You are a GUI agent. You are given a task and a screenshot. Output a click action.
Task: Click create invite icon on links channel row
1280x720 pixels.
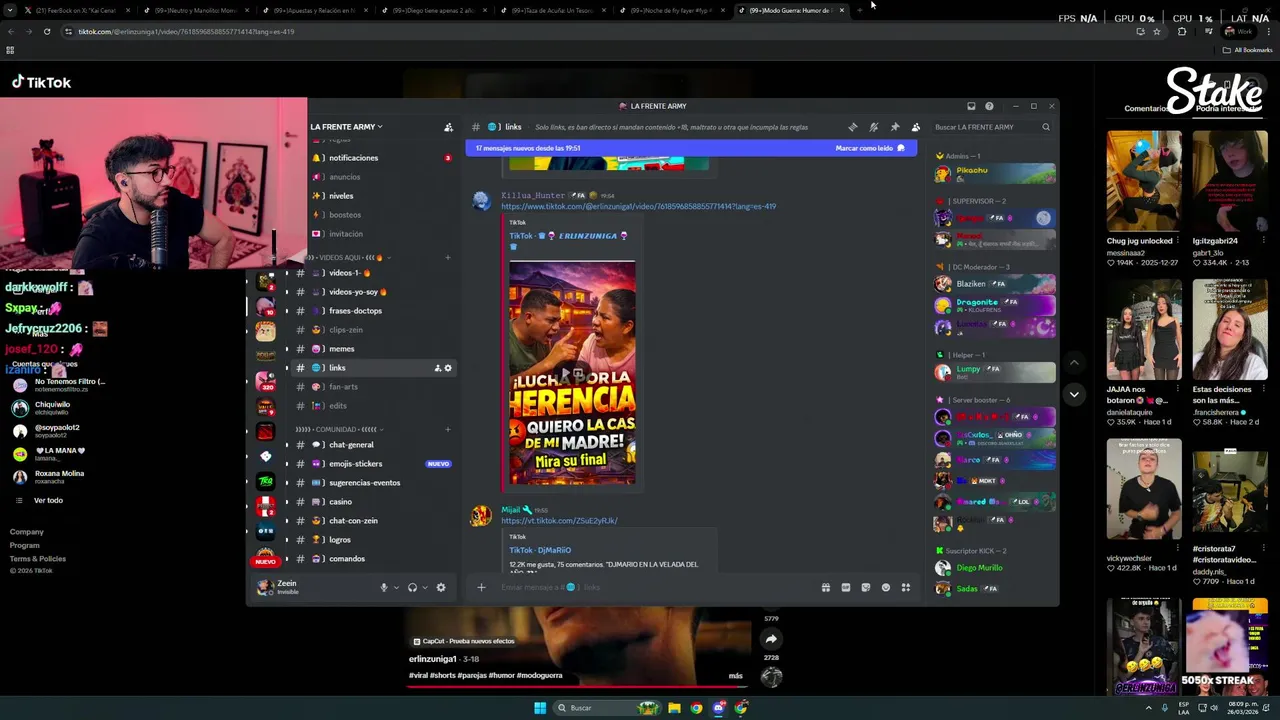(x=438, y=368)
